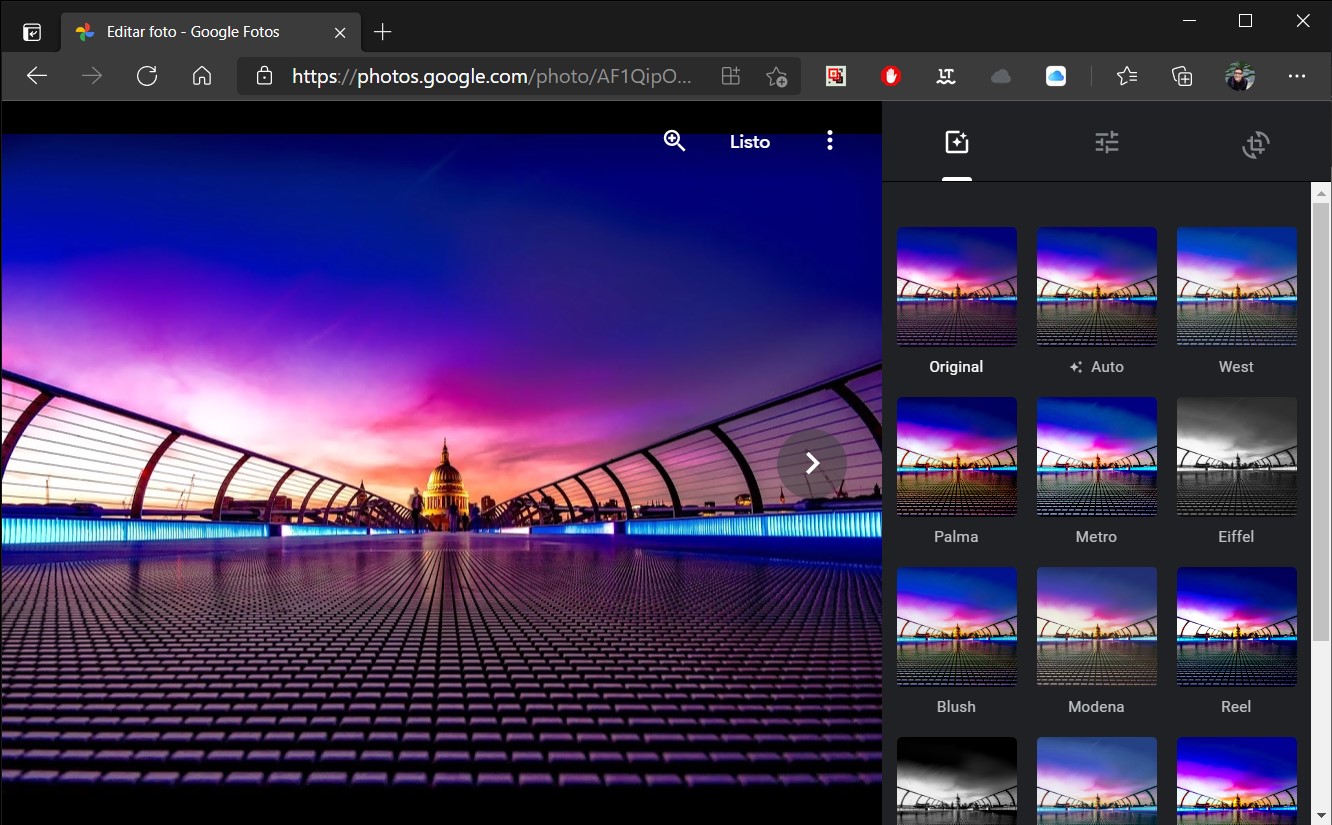Click the address bar URL
This screenshot has width=1332, height=825.
(491, 76)
